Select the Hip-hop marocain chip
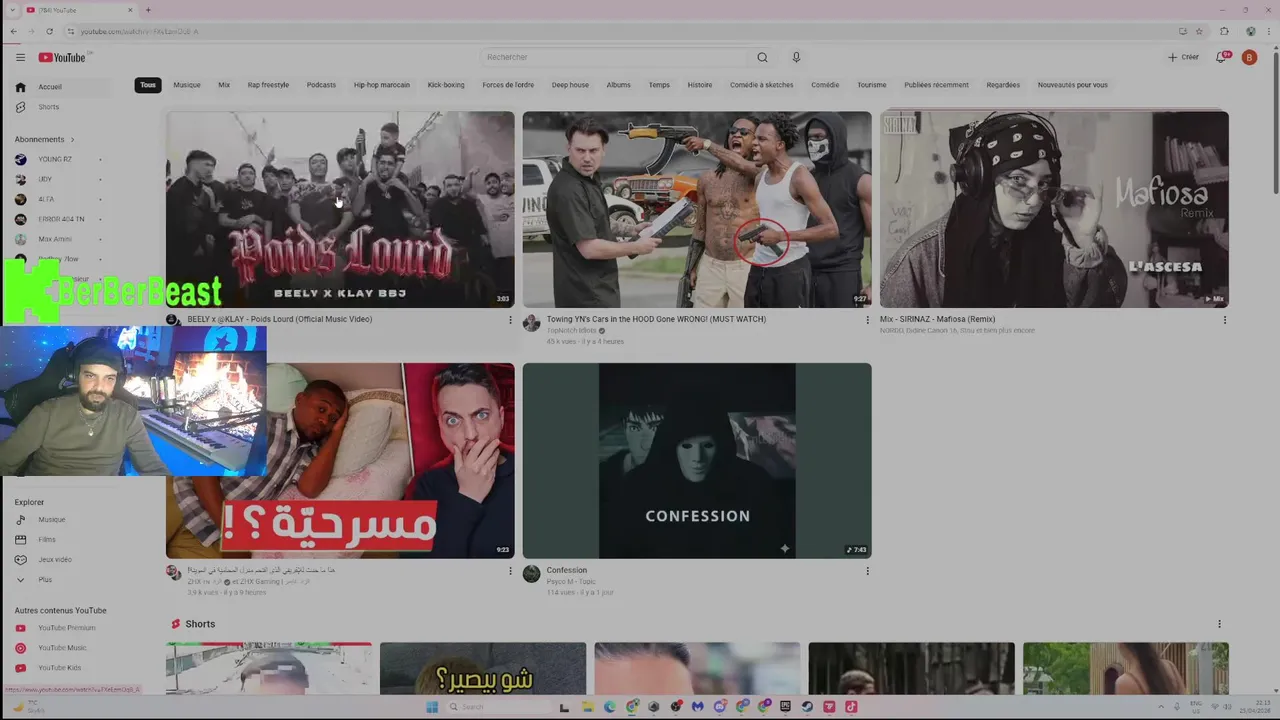Image resolution: width=1280 pixels, height=720 pixels. click(x=382, y=85)
